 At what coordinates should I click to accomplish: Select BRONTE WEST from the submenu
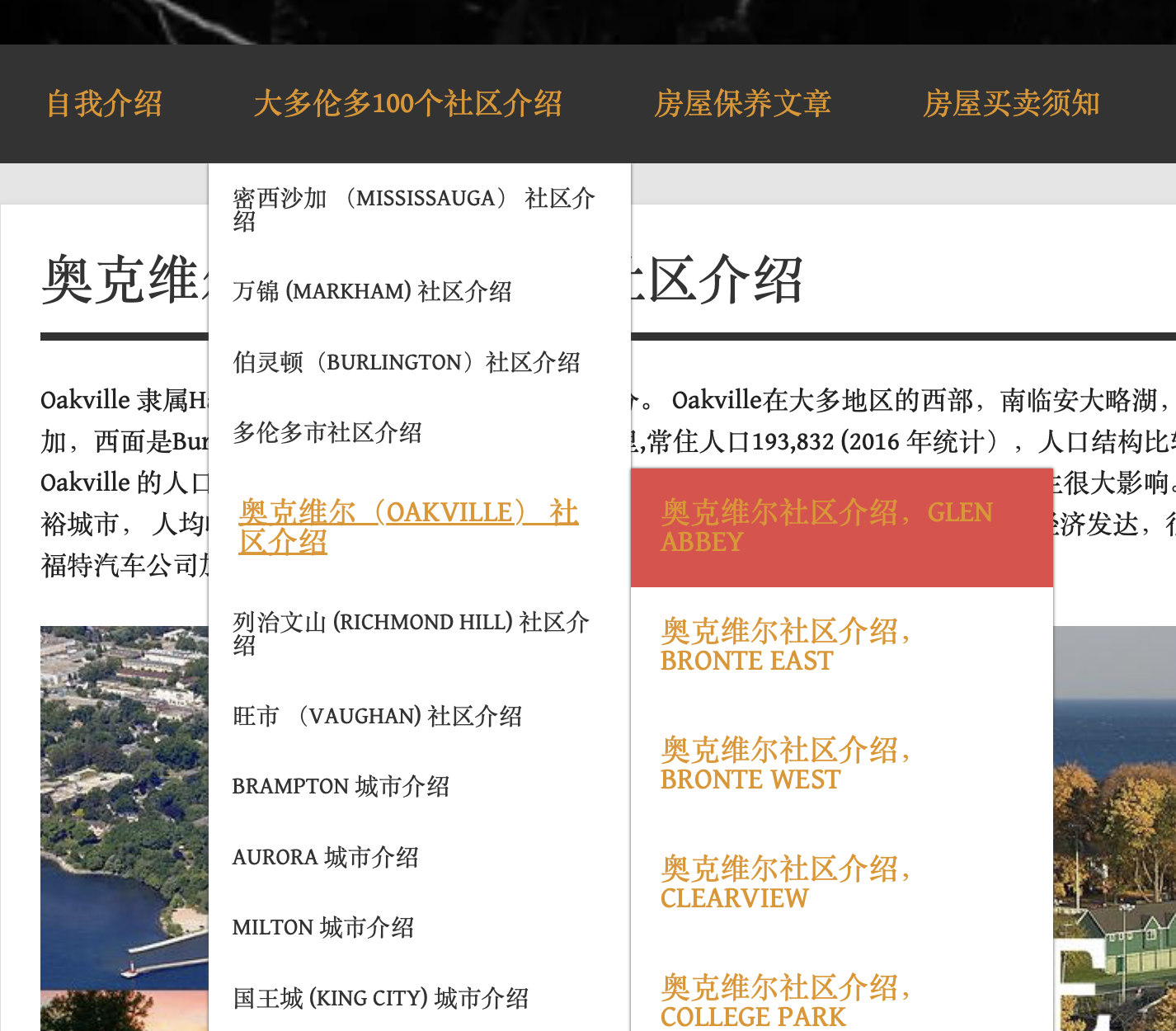785,765
